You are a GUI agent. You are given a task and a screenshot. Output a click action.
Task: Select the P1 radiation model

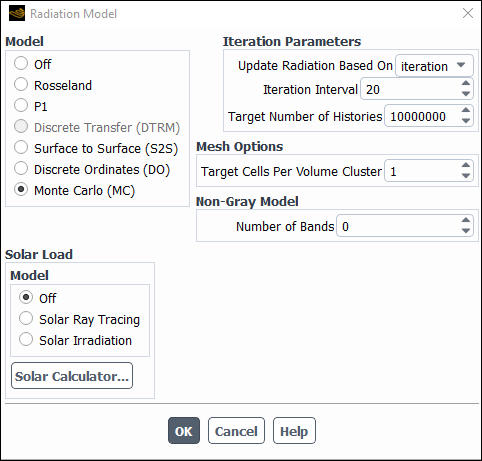[x=21, y=105]
